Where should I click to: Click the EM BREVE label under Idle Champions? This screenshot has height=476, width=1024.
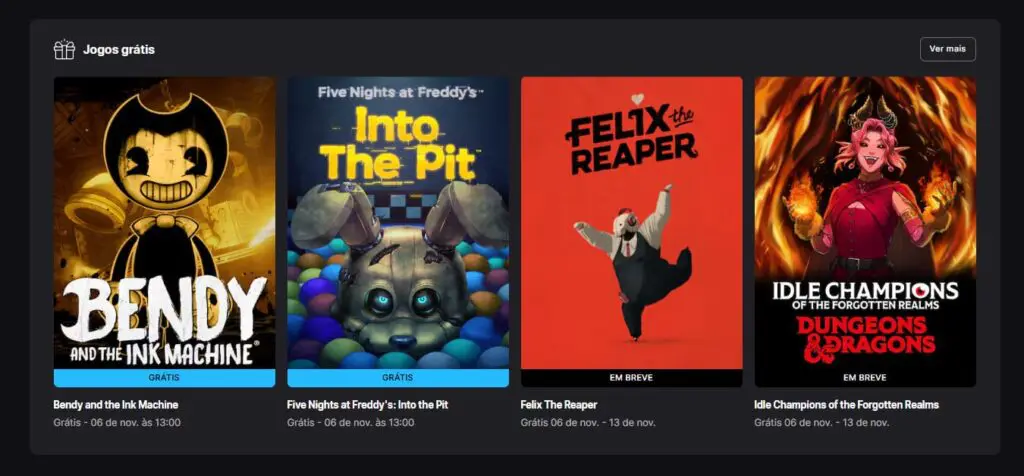point(865,378)
